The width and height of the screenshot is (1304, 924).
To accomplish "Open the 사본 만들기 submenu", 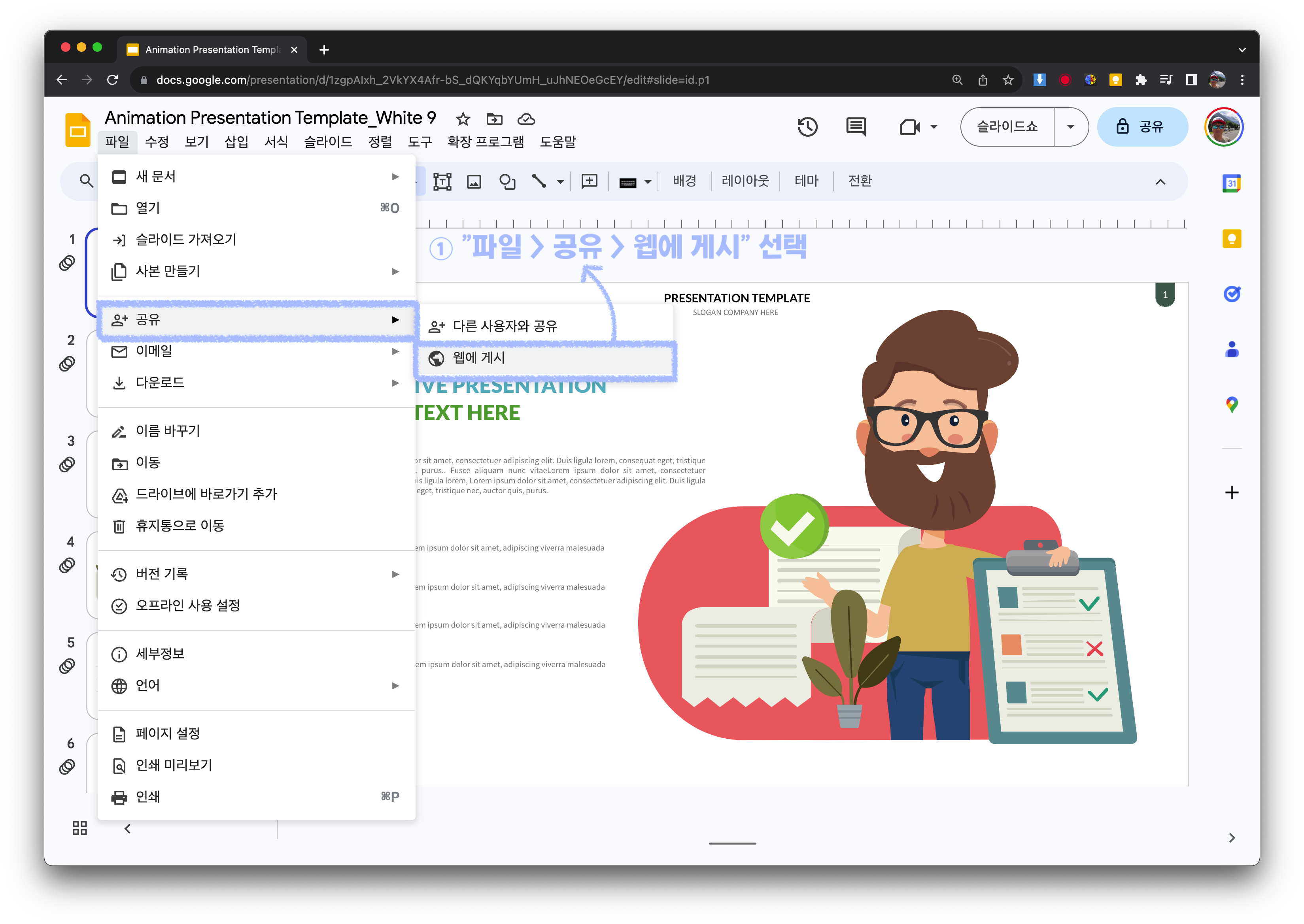I will tap(168, 272).
